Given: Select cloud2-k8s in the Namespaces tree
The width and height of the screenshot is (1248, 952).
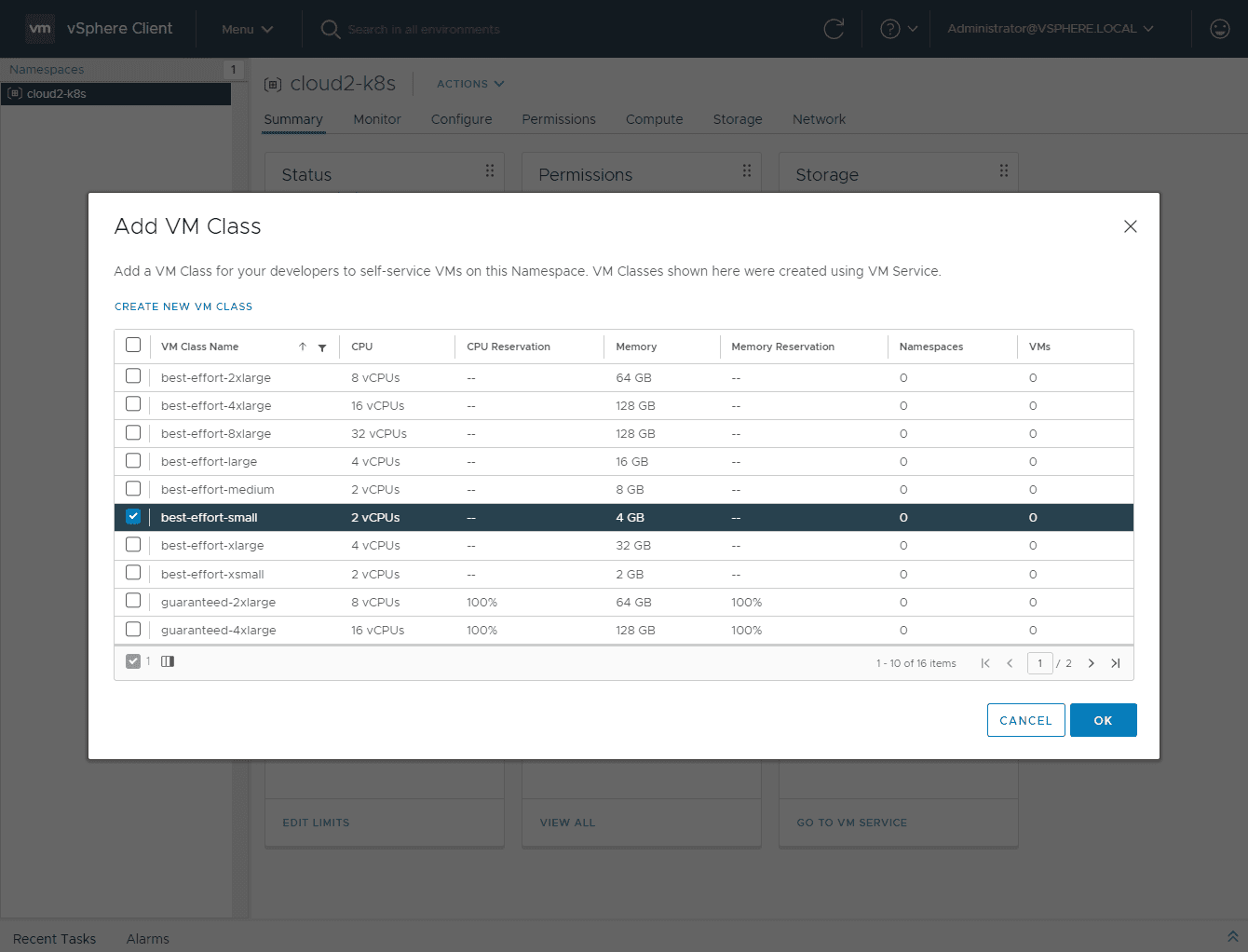Looking at the screenshot, I should click(x=115, y=93).
